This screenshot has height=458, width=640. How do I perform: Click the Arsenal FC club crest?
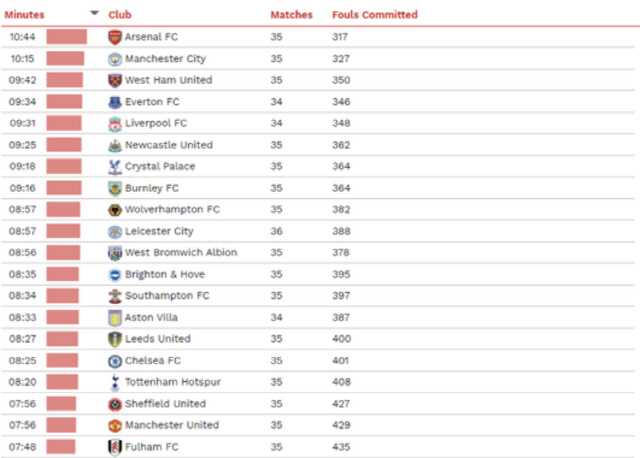[115, 37]
